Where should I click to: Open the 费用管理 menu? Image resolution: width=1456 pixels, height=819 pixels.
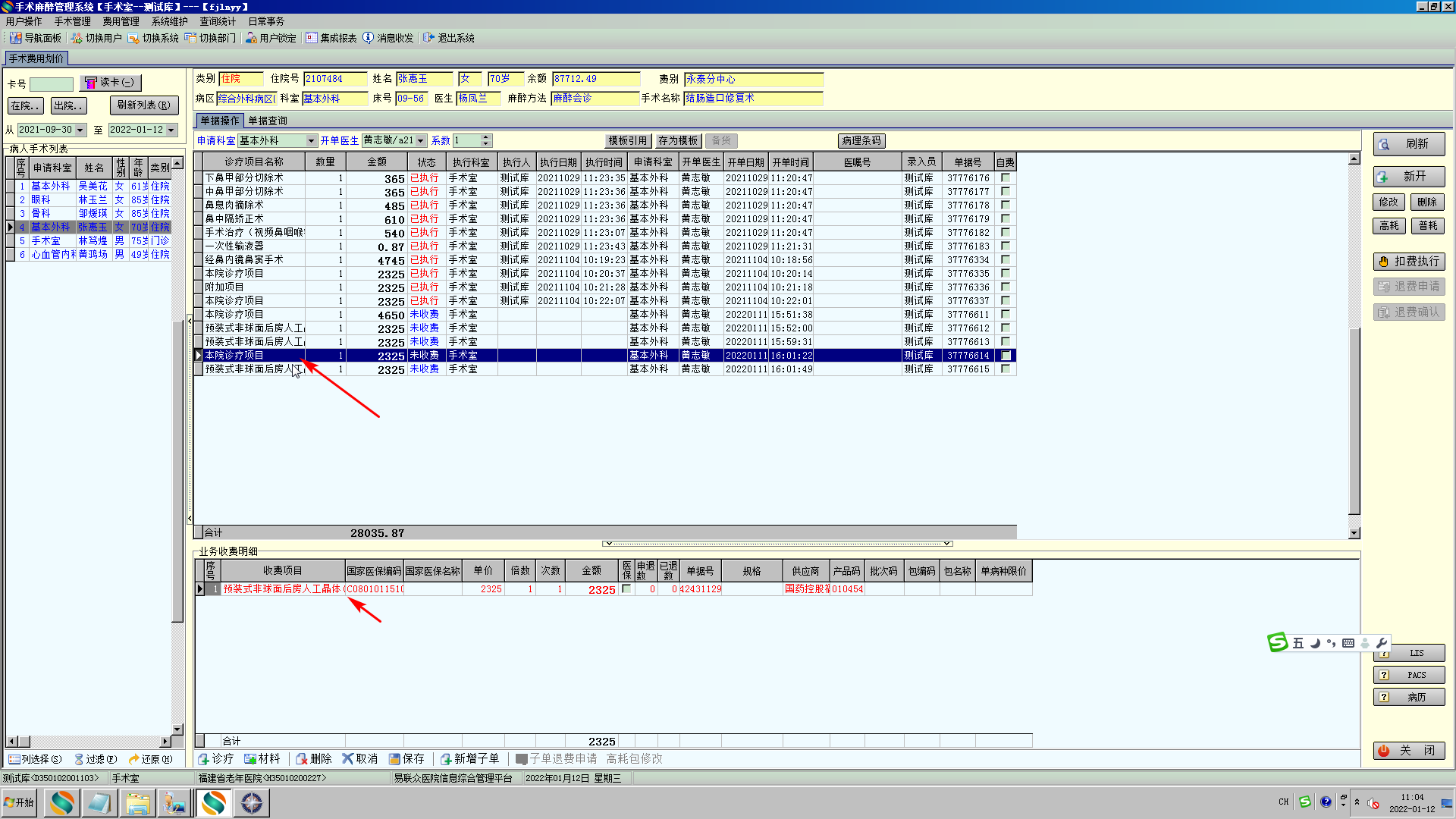[x=121, y=21]
